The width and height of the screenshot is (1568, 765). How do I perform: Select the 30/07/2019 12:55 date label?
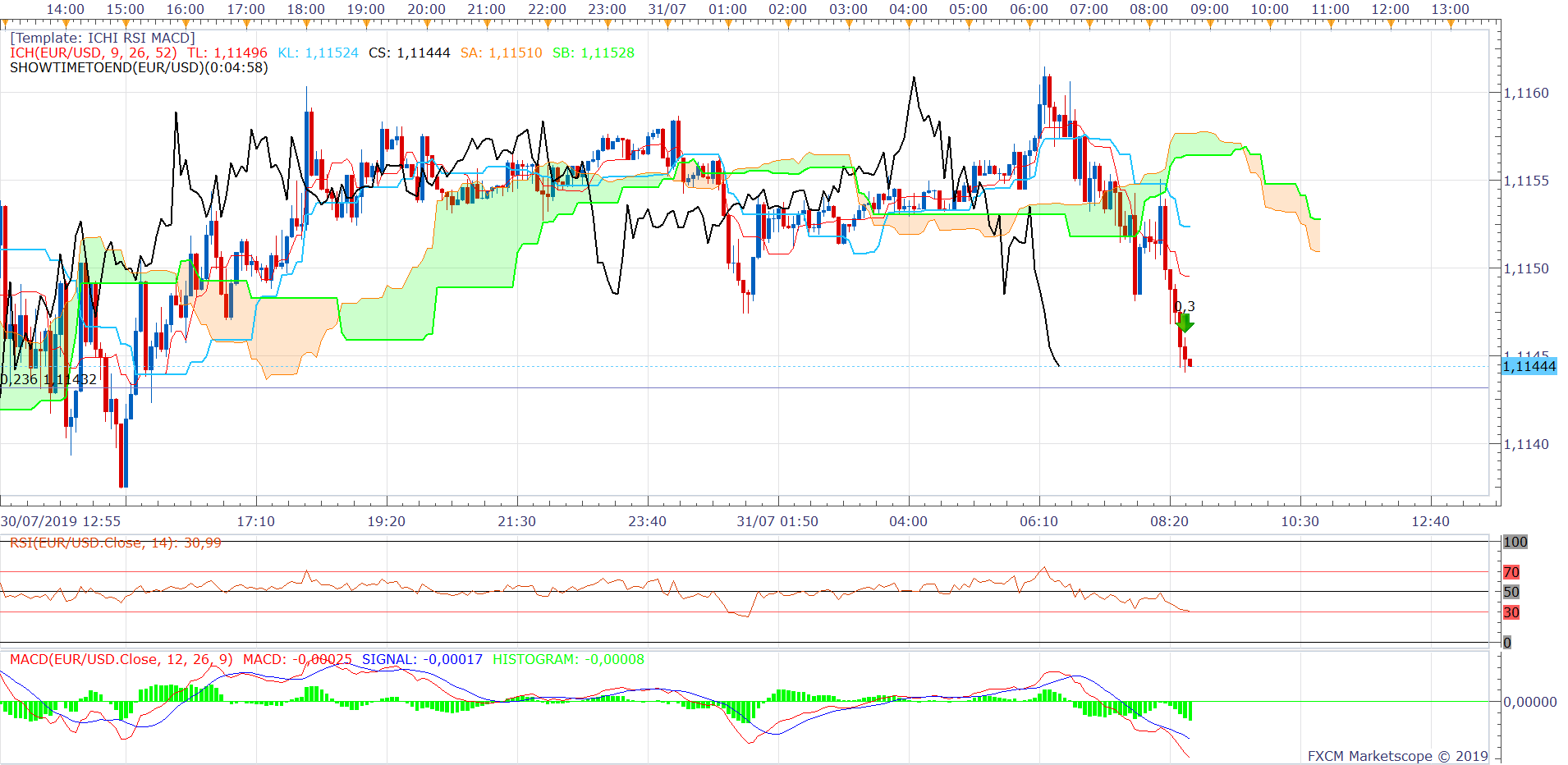point(61,521)
